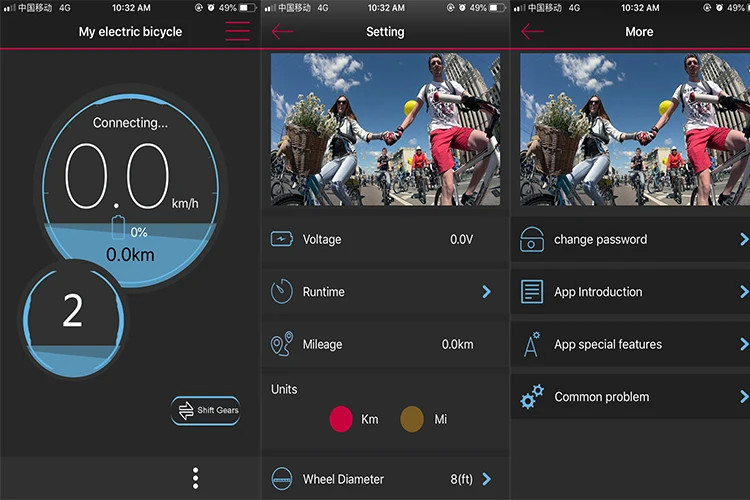This screenshot has height=500, width=750.
Task: Tap the Shift Gears button
Action: [206, 410]
